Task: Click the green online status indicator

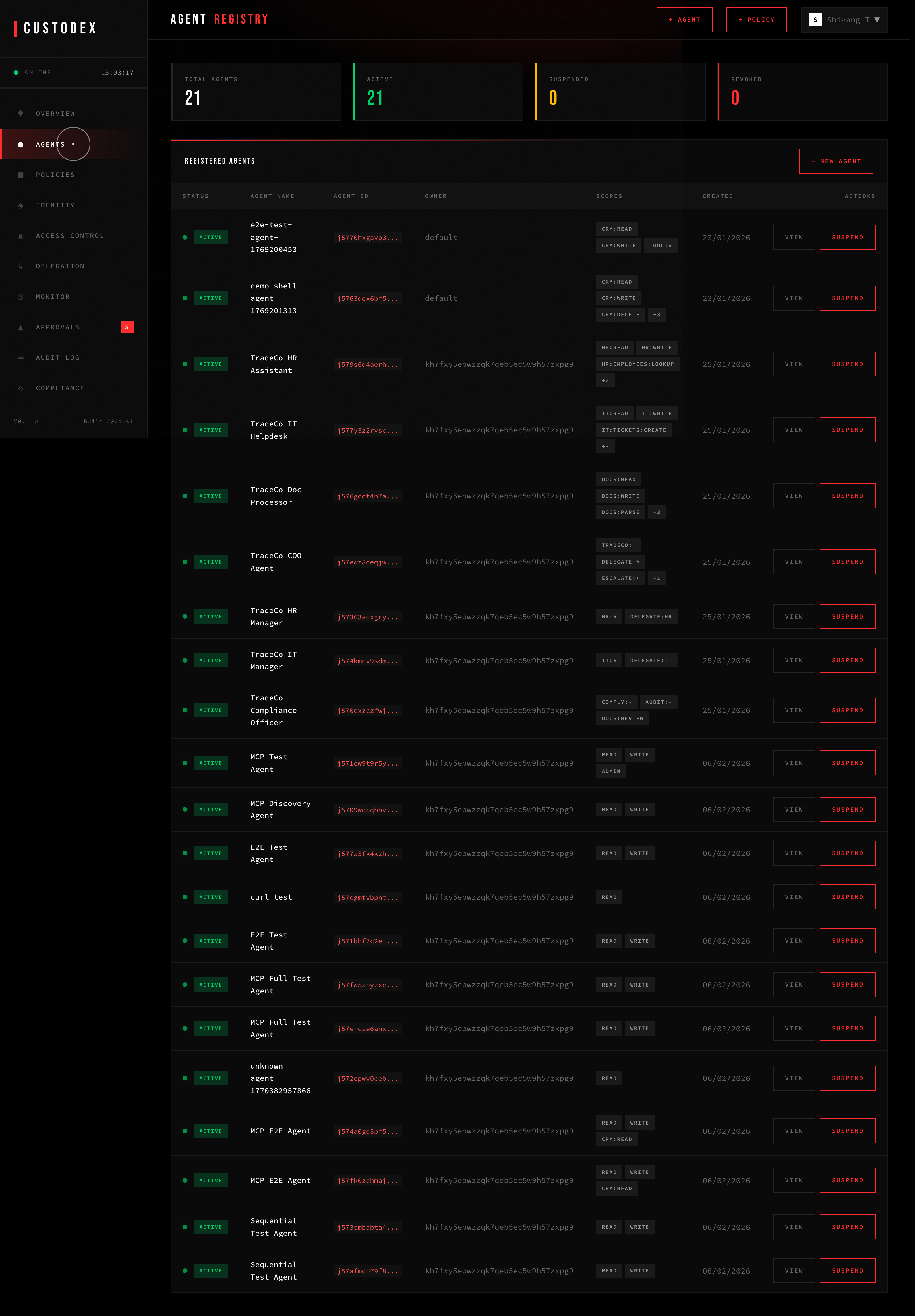Action: pyautogui.click(x=16, y=72)
